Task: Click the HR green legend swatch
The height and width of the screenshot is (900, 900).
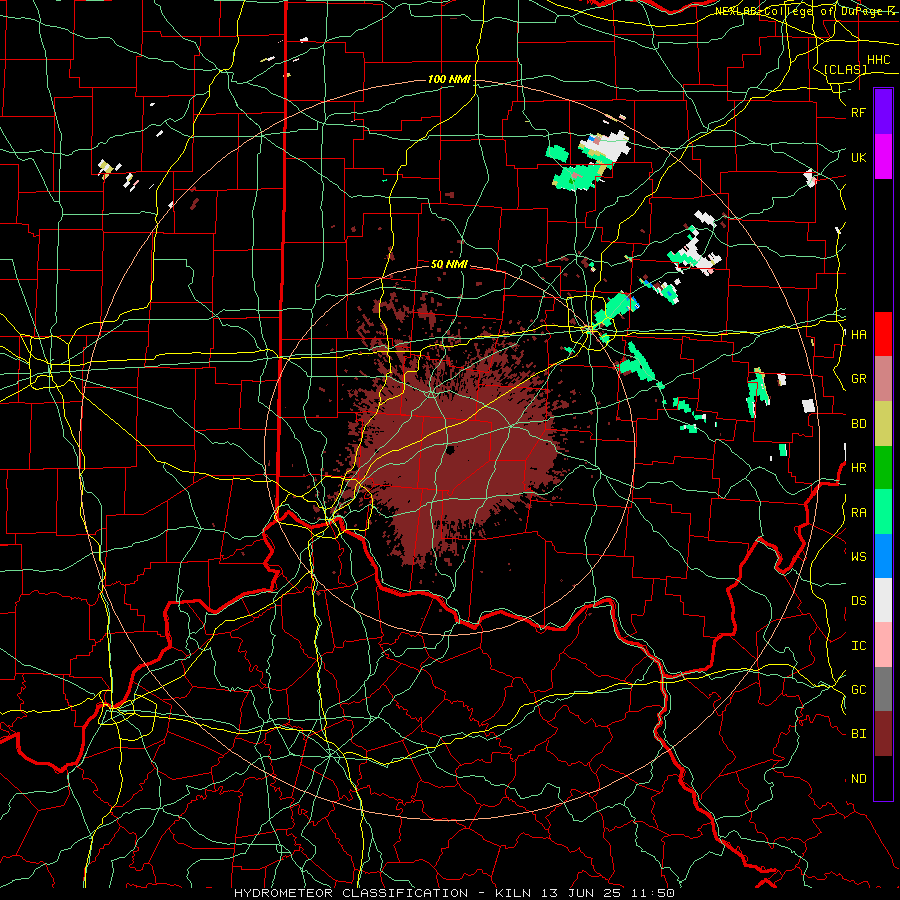Action: click(883, 468)
